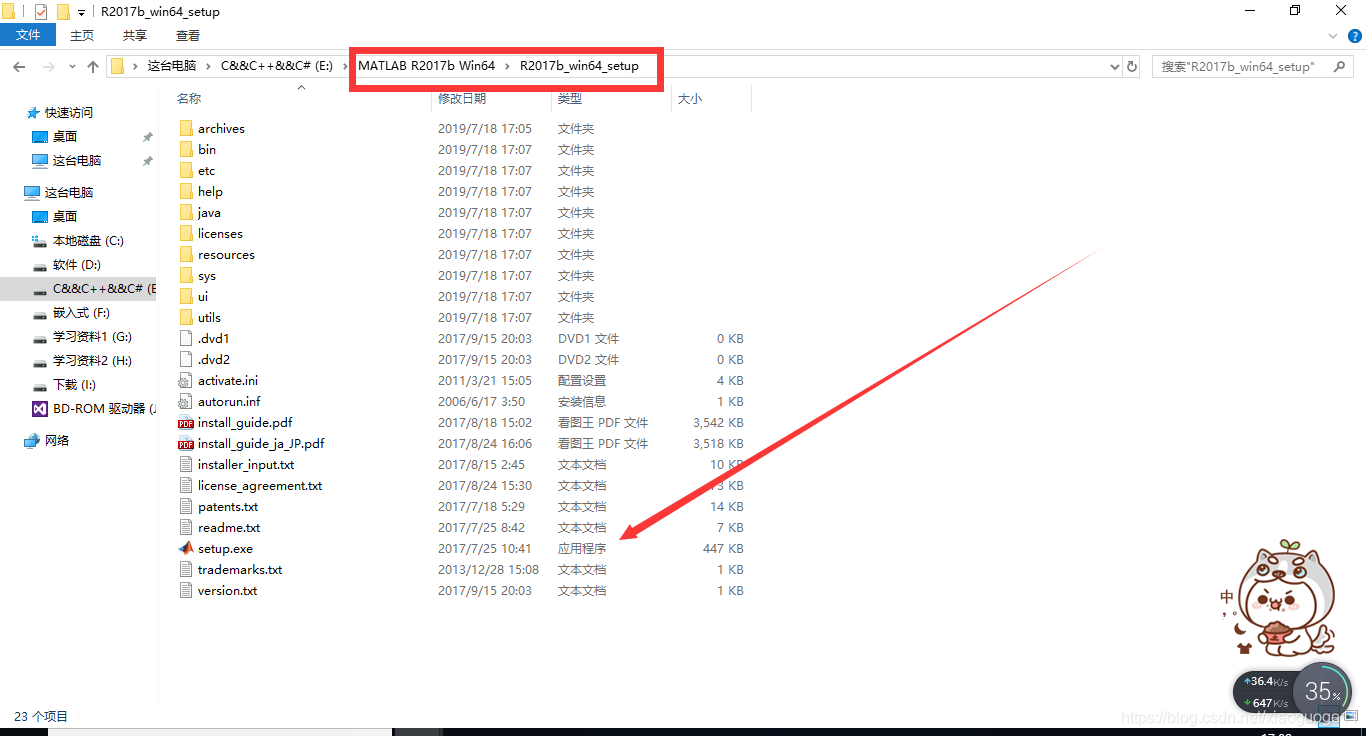Click the Back navigation arrow
Image resolution: width=1366 pixels, height=736 pixels.
point(19,66)
